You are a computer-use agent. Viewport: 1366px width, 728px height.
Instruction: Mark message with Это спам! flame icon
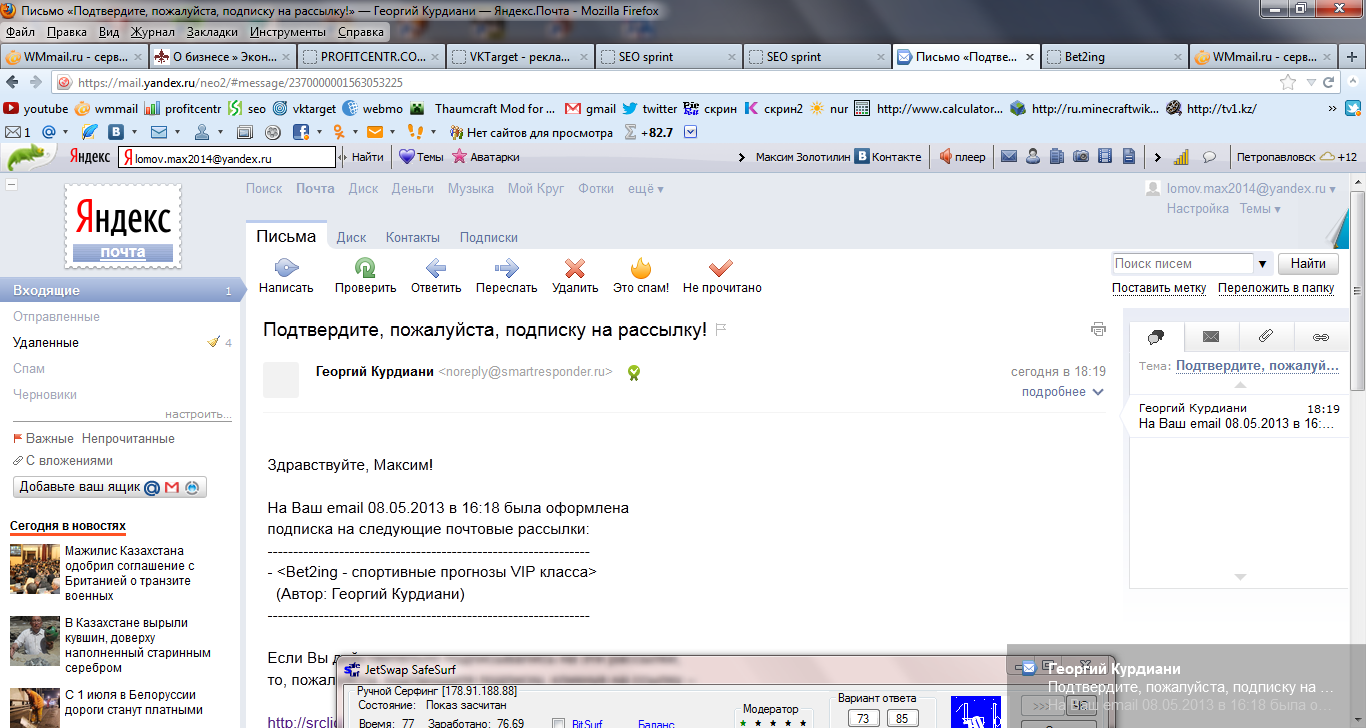[x=641, y=268]
